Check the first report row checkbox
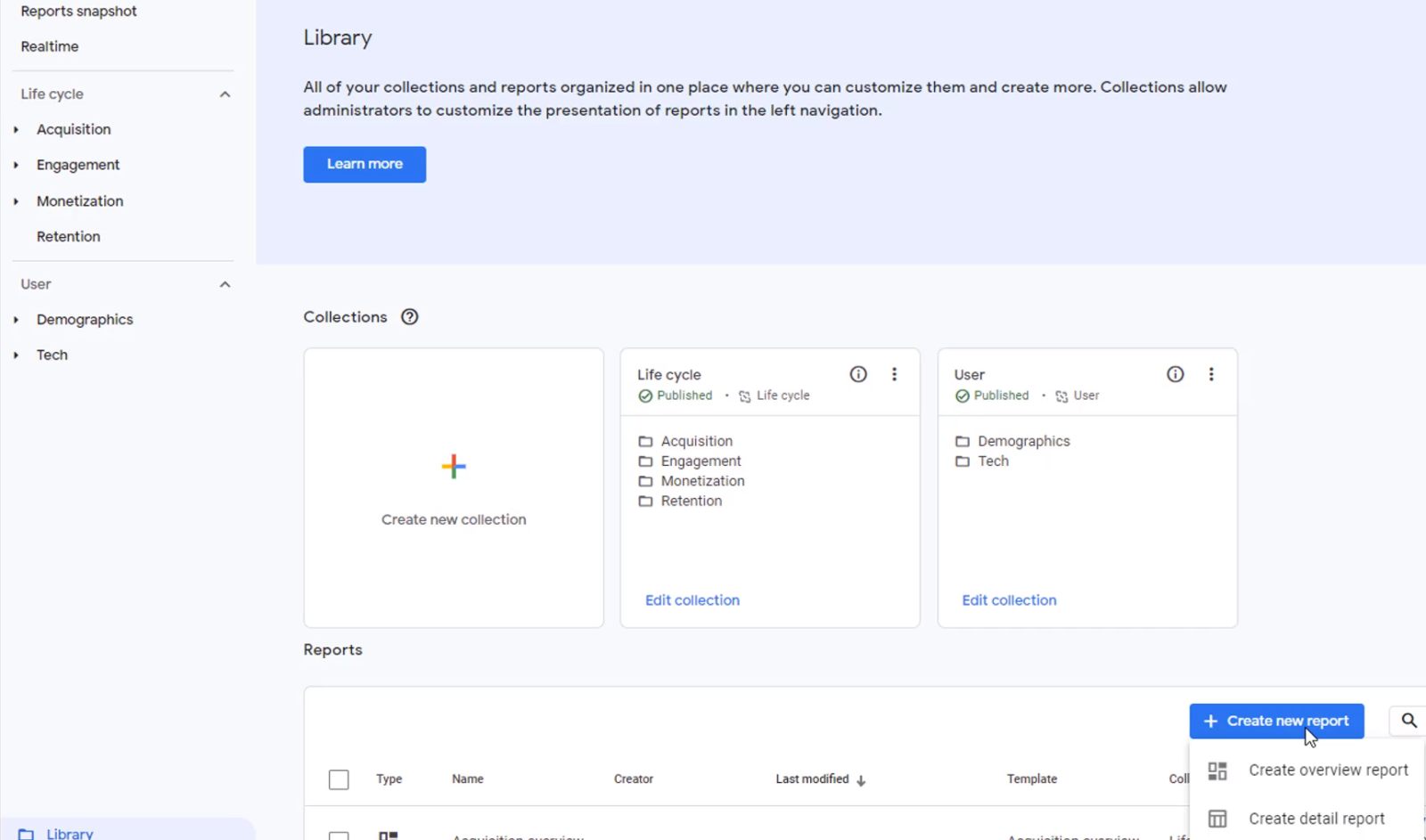This screenshot has width=1426, height=840. click(339, 836)
